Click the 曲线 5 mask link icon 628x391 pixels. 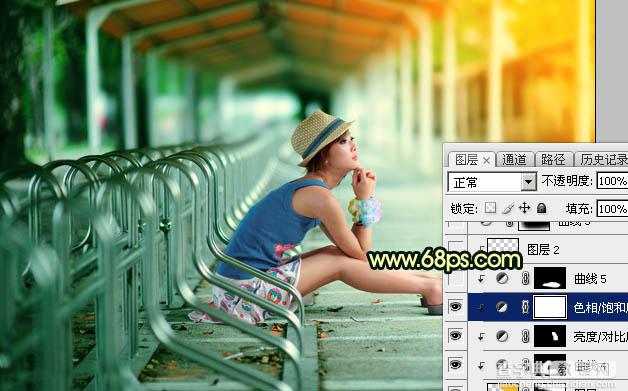(x=525, y=278)
